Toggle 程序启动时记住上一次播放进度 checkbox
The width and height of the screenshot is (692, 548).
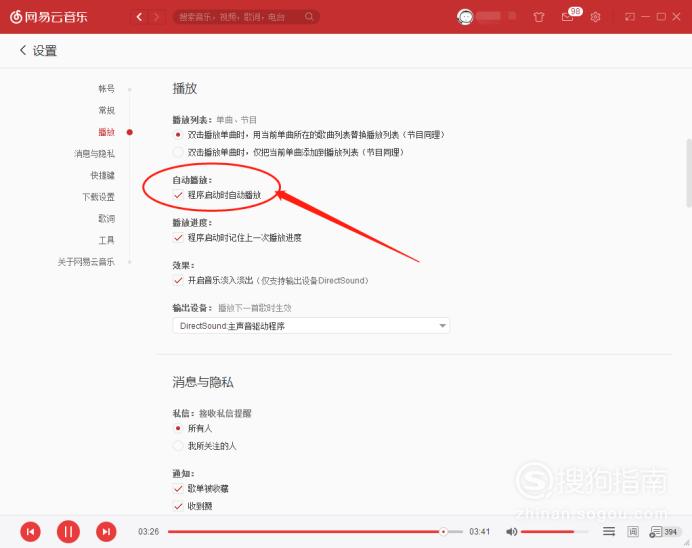click(x=178, y=237)
